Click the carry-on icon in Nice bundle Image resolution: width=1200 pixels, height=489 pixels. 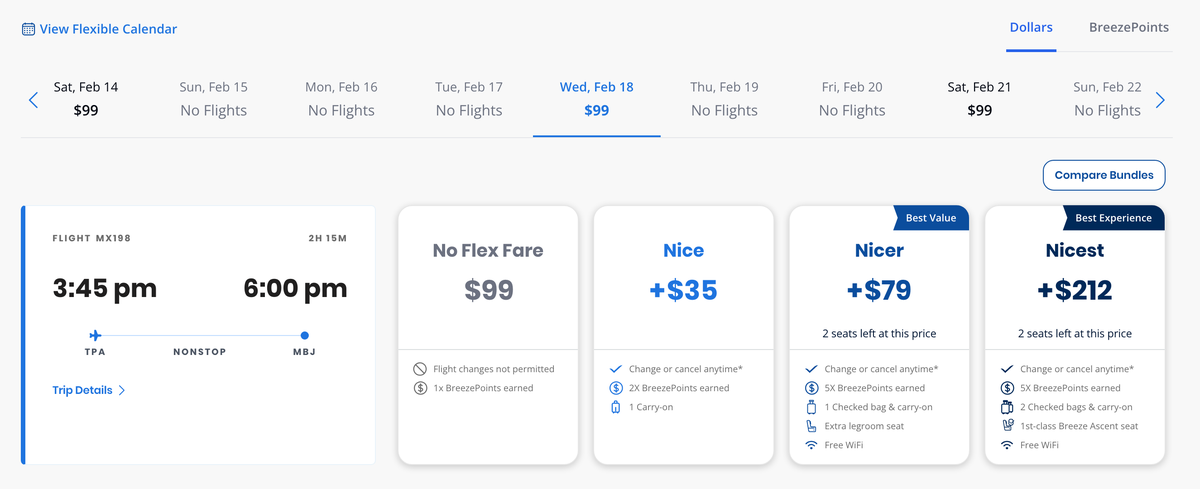click(x=615, y=407)
